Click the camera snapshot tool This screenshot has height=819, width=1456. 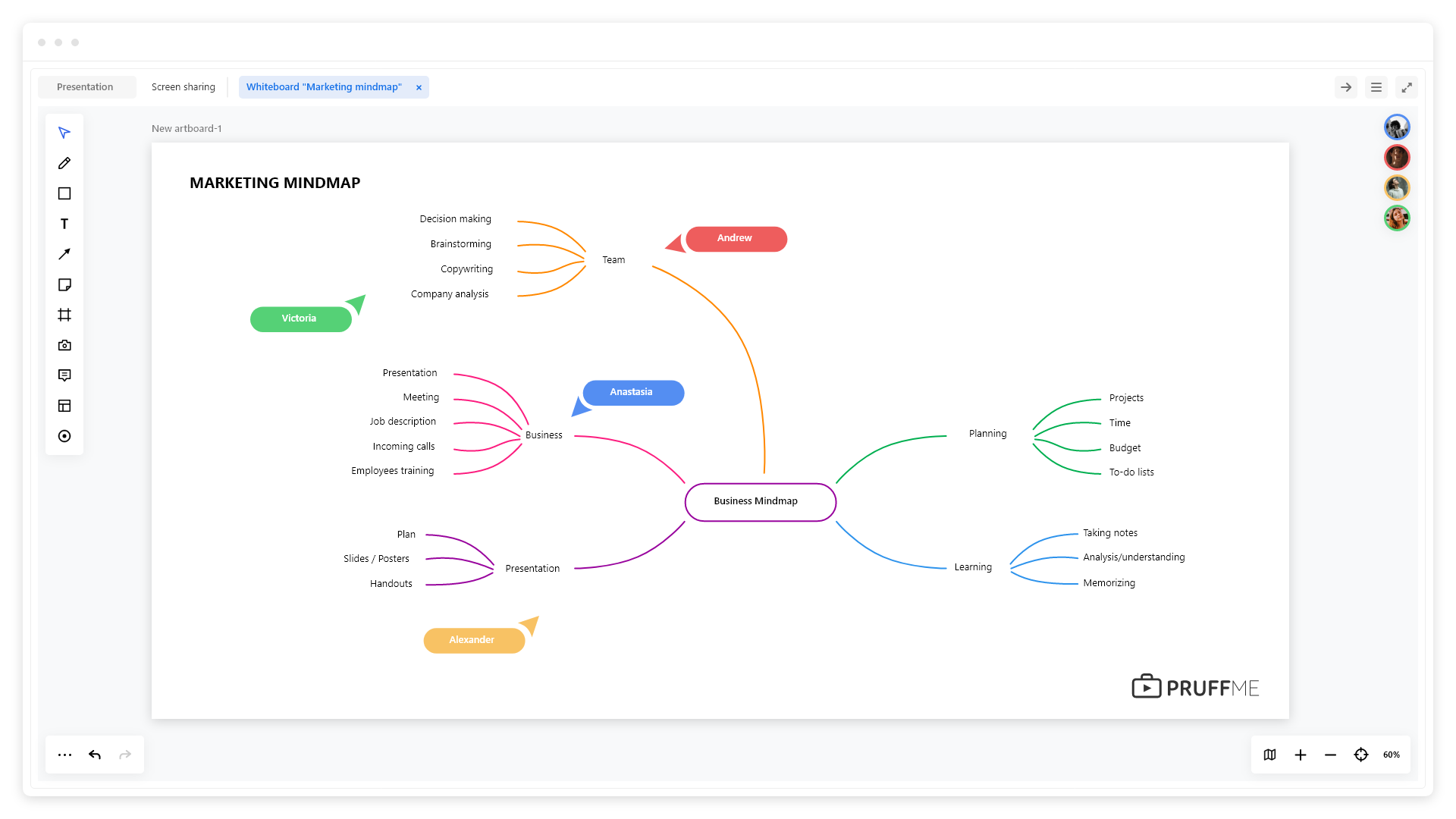click(64, 345)
